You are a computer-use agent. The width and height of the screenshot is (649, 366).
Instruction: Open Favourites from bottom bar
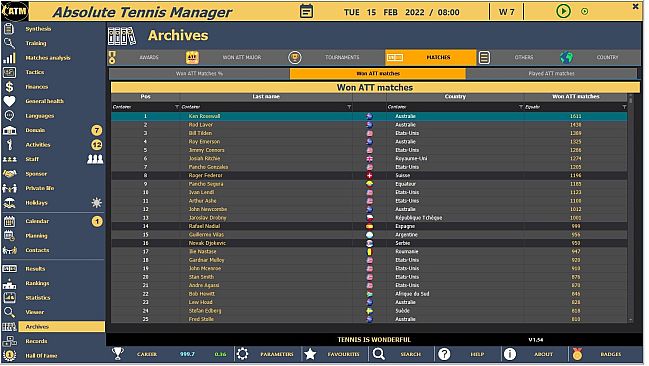pyautogui.click(x=333, y=354)
